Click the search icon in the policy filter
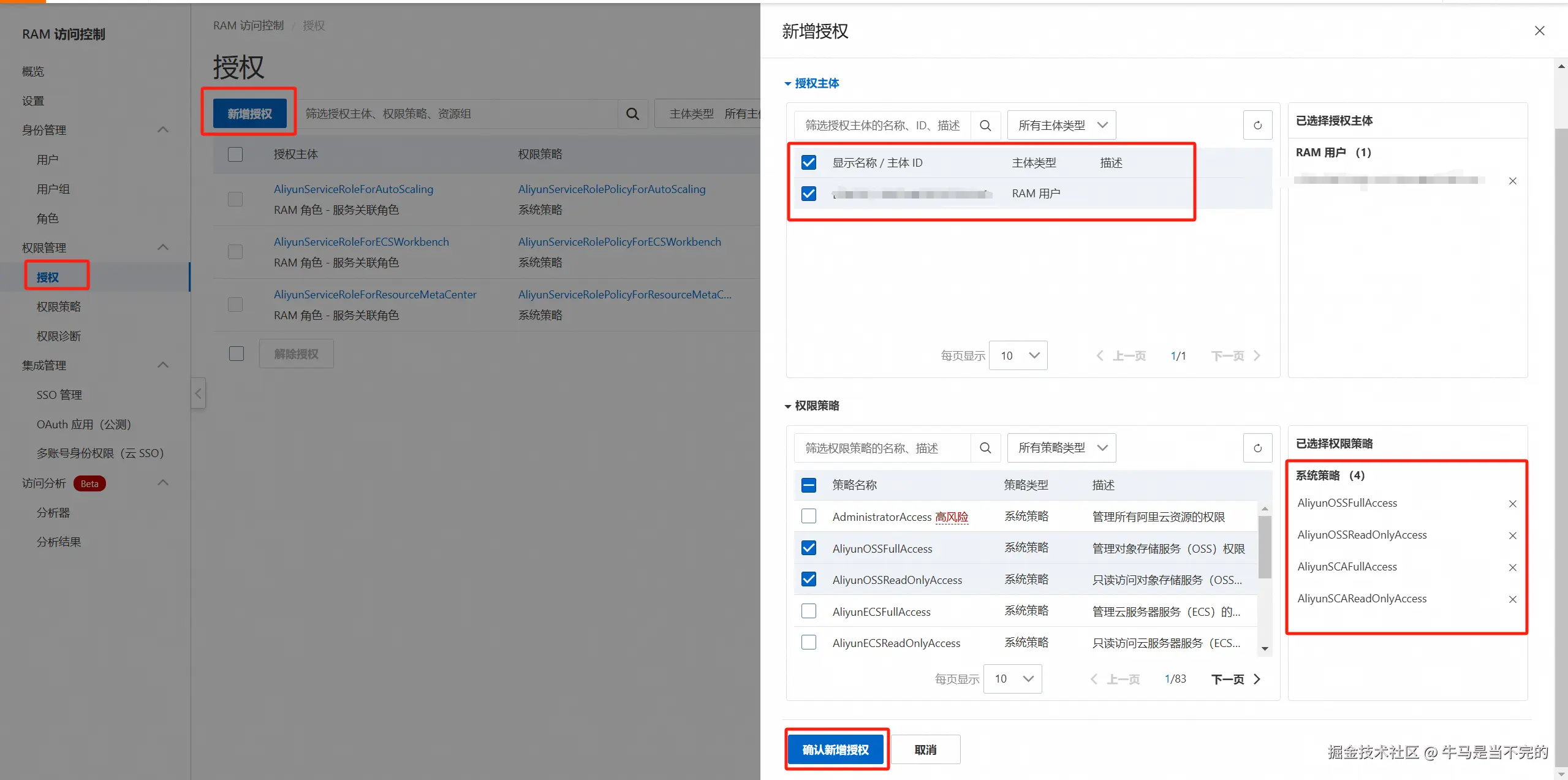The width and height of the screenshot is (1568, 780). pos(985,448)
